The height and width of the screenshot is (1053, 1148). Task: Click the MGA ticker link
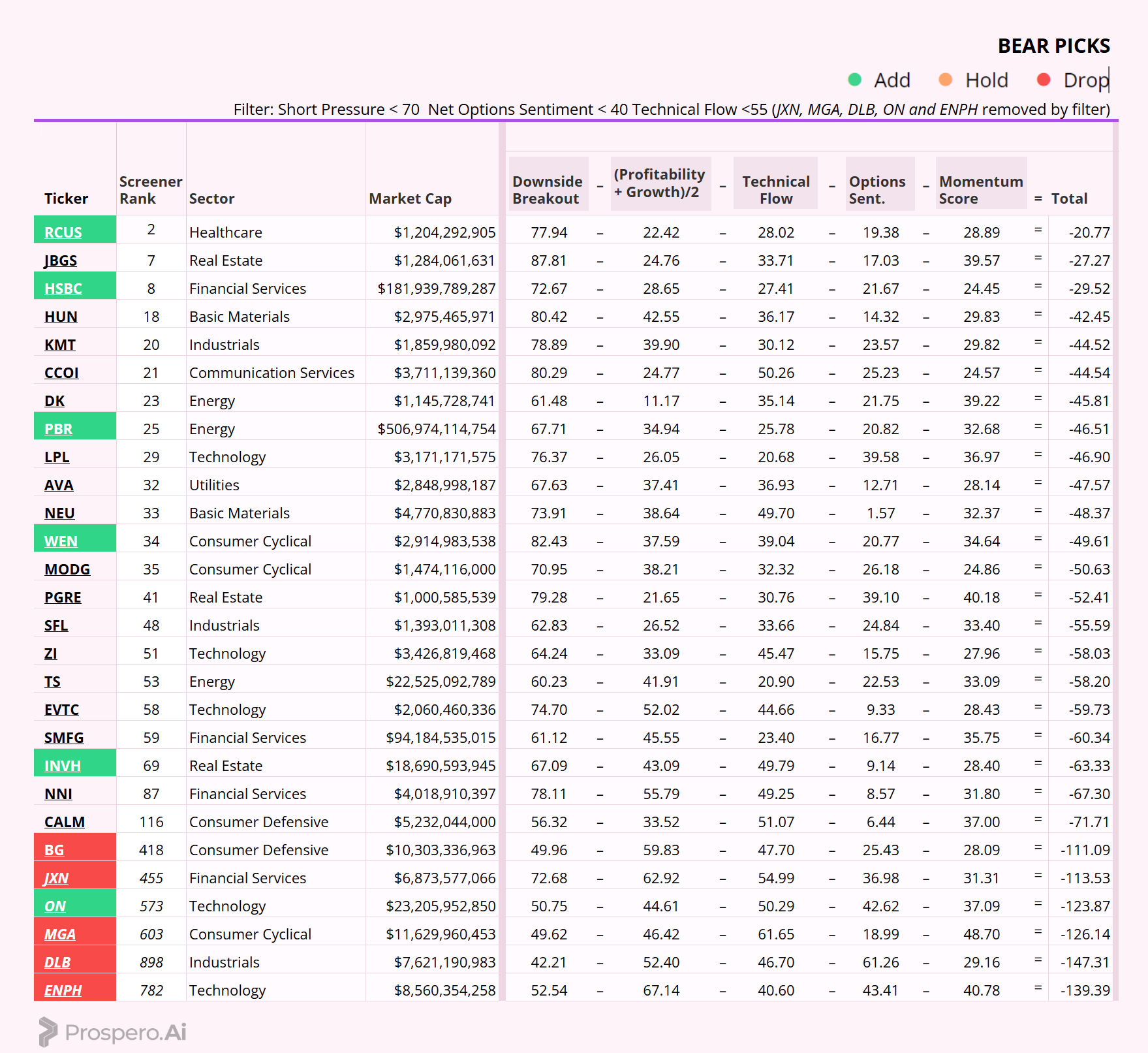(x=60, y=934)
